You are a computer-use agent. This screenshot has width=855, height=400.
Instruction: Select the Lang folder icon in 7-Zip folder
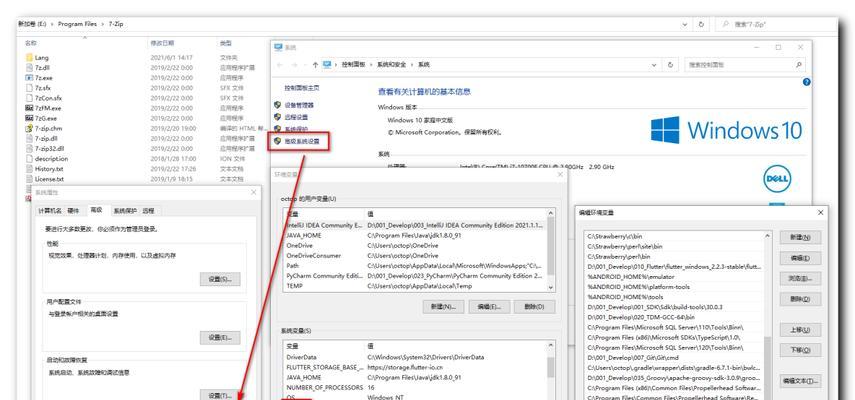pyautogui.click(x=29, y=57)
